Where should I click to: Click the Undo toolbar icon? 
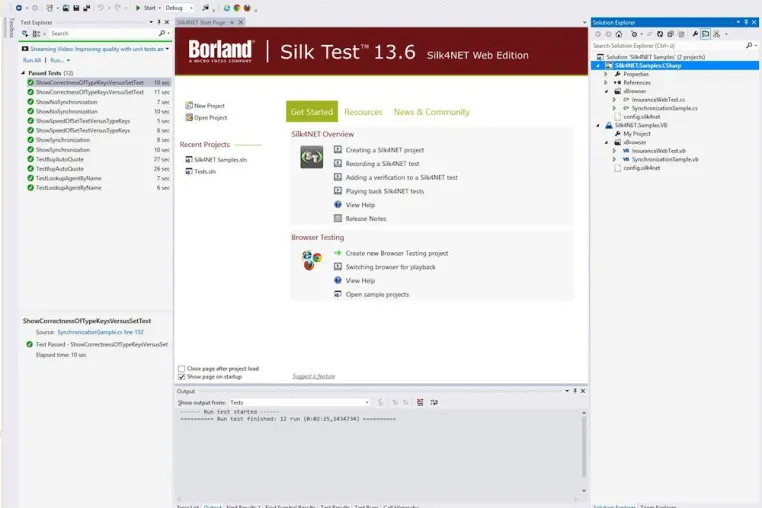[x=101, y=8]
